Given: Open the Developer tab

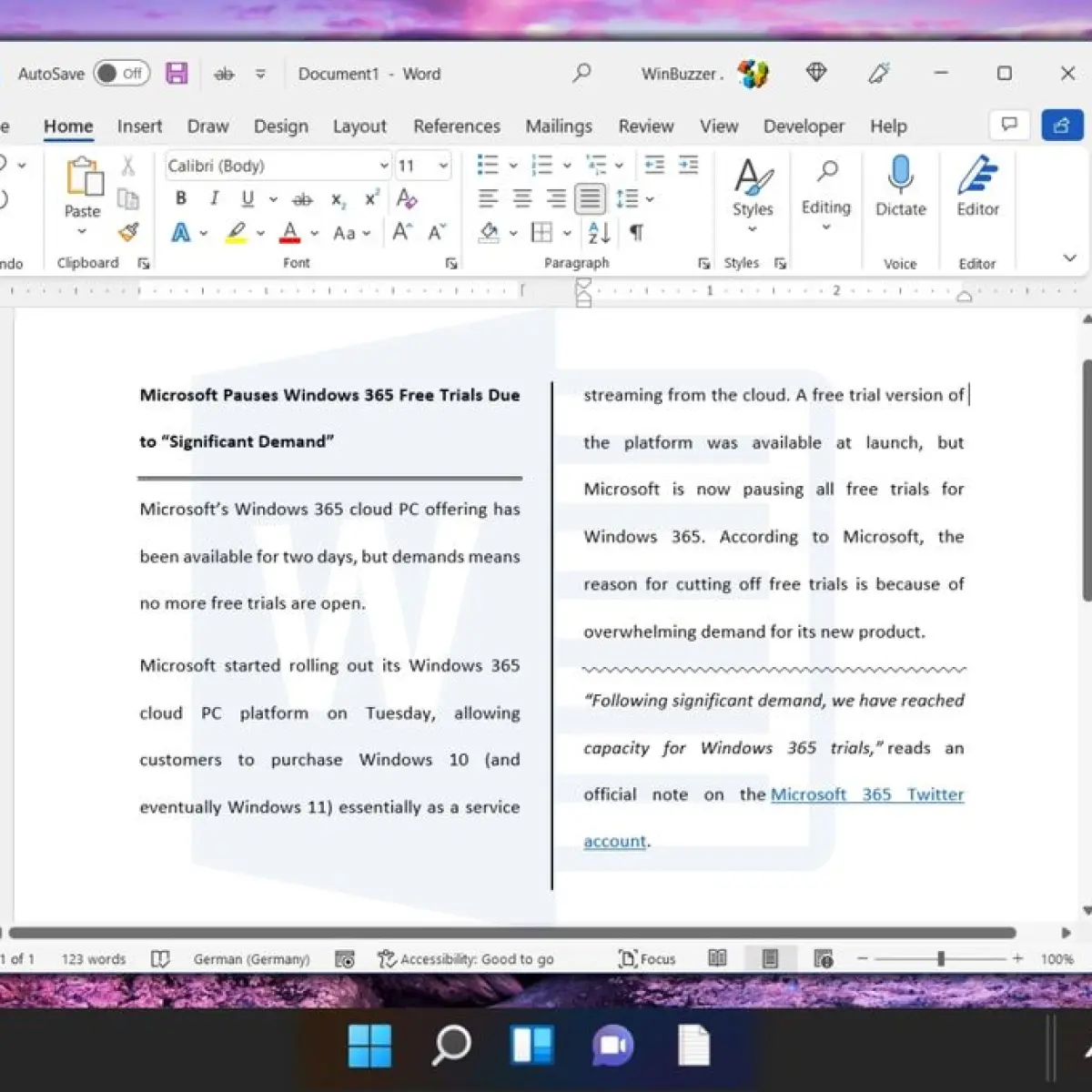Looking at the screenshot, I should pos(804,126).
